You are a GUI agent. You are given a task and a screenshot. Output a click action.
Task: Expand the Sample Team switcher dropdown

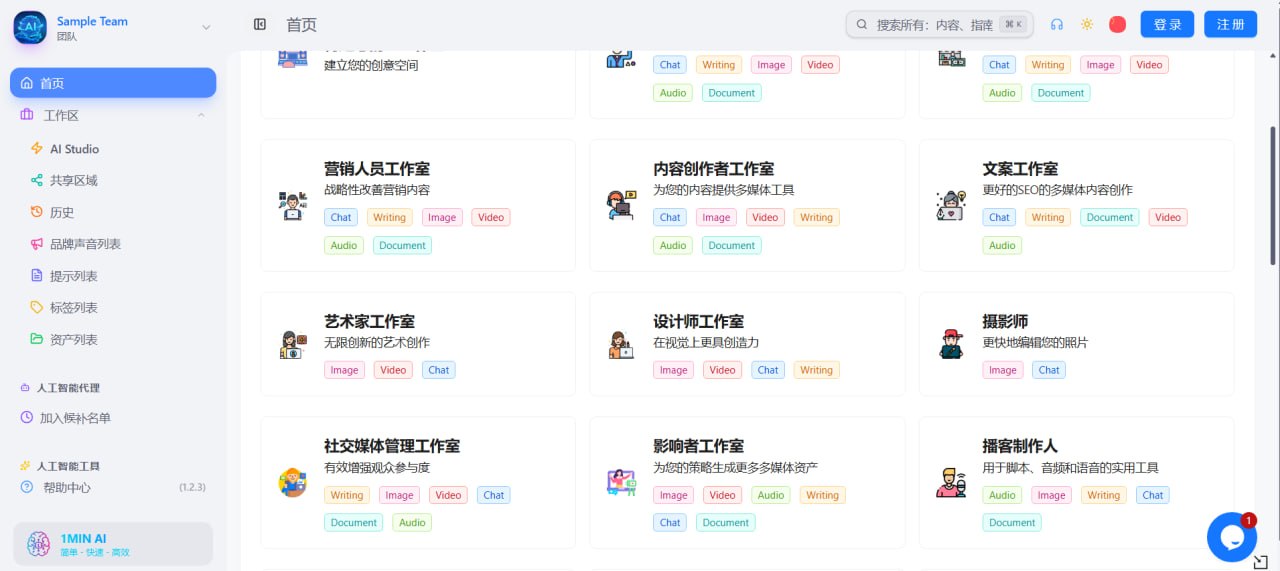point(206,28)
